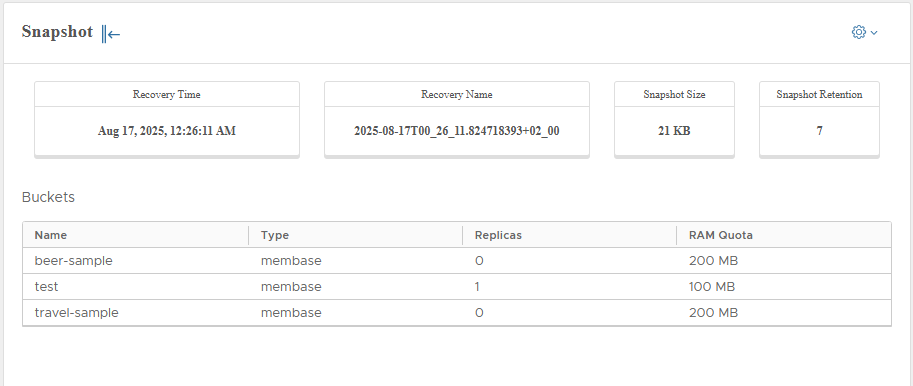Collapse the Snapshot panel with arrow icon

(x=111, y=34)
